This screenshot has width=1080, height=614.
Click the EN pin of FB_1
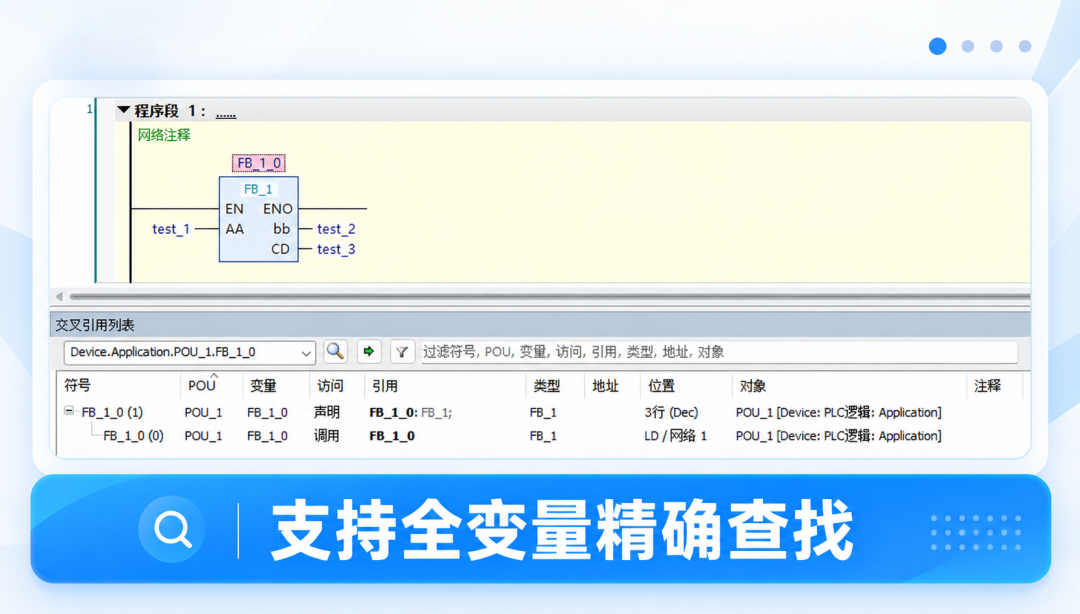click(234, 209)
